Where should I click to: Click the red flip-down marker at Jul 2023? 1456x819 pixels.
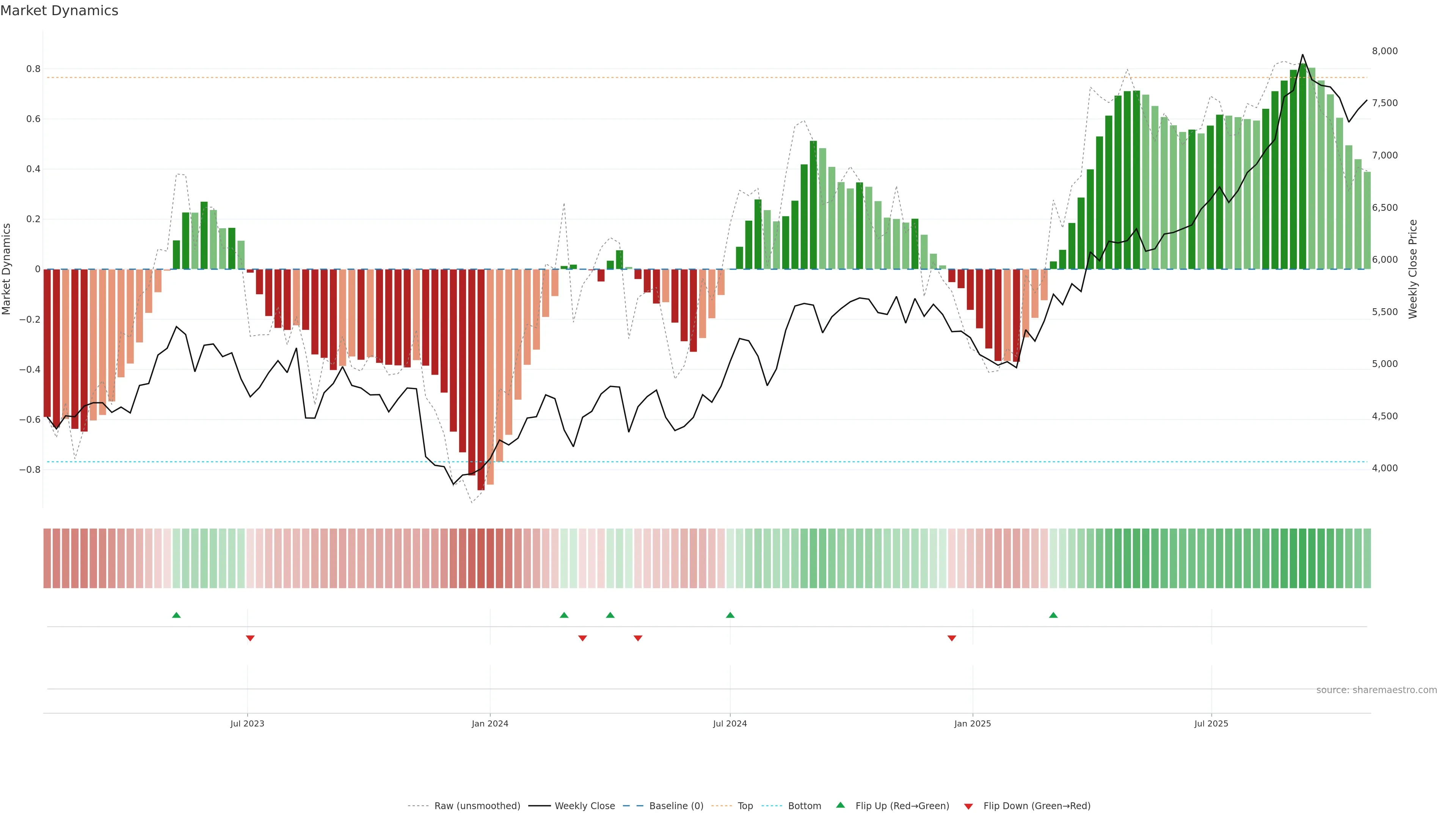(x=250, y=638)
